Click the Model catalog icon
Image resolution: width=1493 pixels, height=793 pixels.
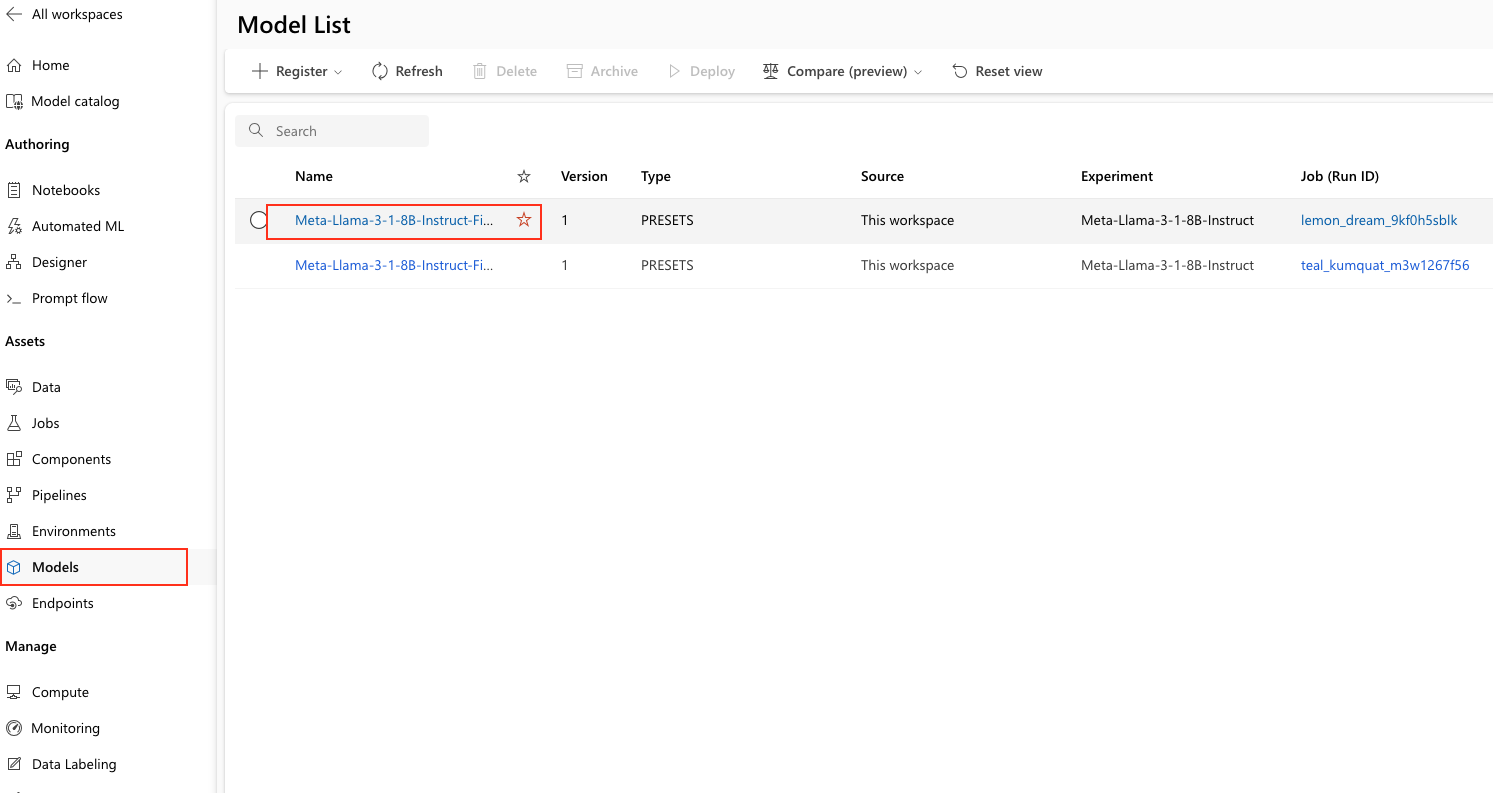[x=14, y=101]
